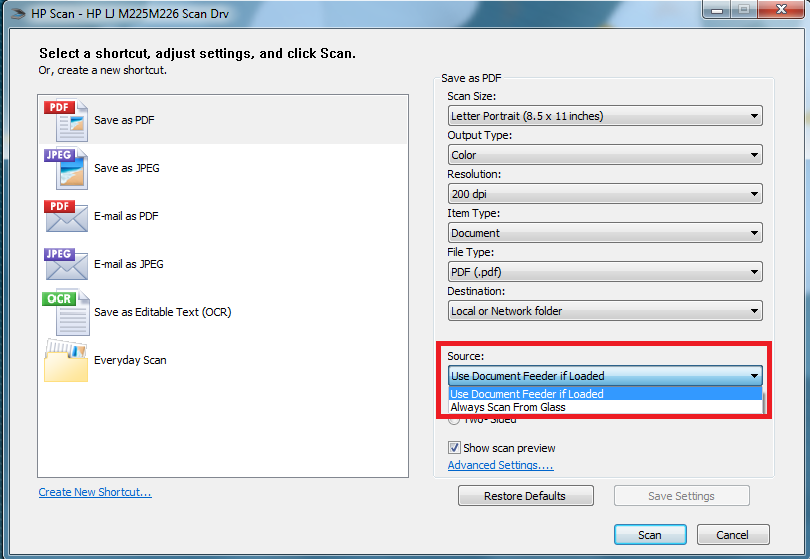
Task: Select the Save as JPEG label text
Action: pos(127,168)
